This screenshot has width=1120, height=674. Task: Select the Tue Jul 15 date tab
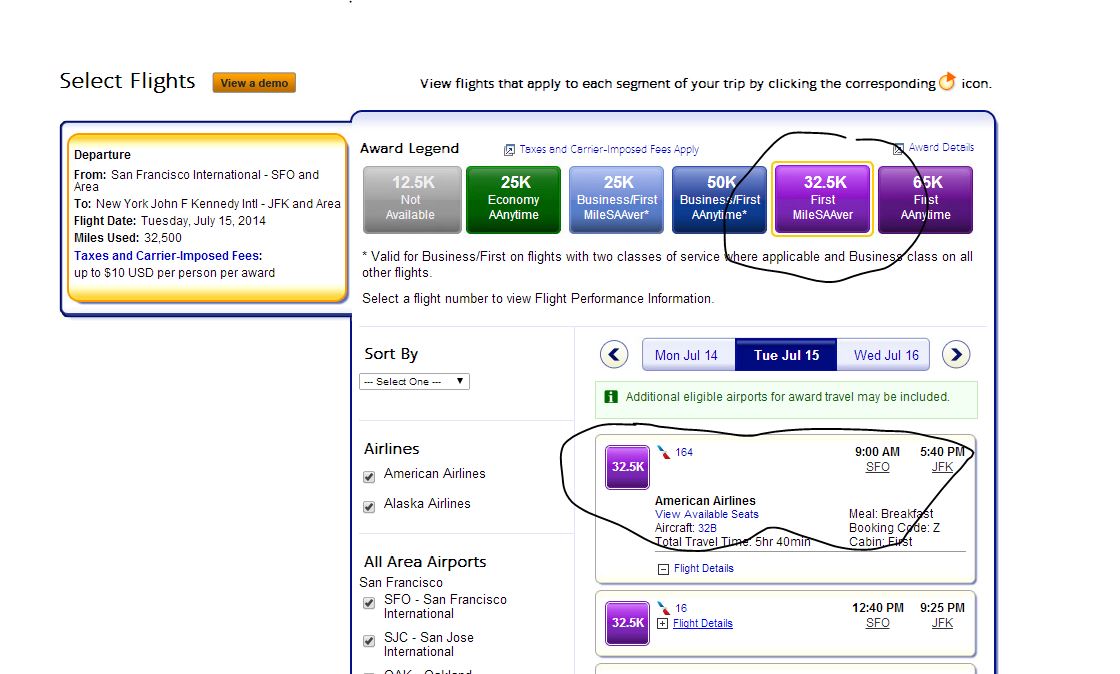[786, 355]
